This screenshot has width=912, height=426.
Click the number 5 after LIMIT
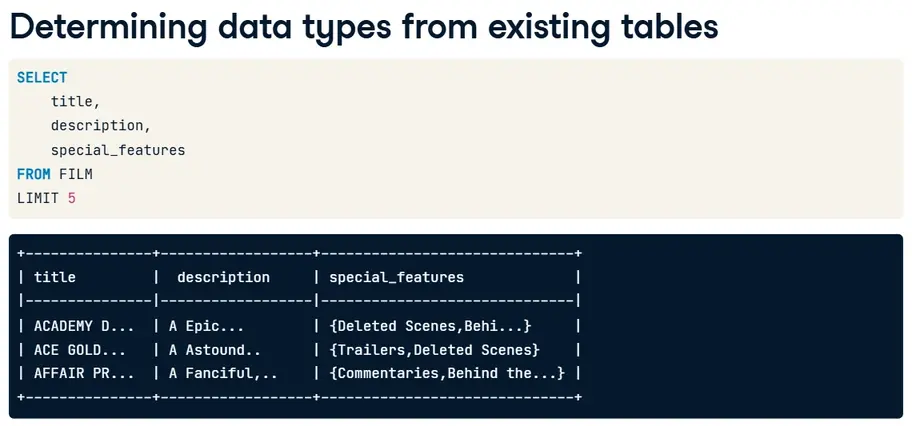point(71,198)
